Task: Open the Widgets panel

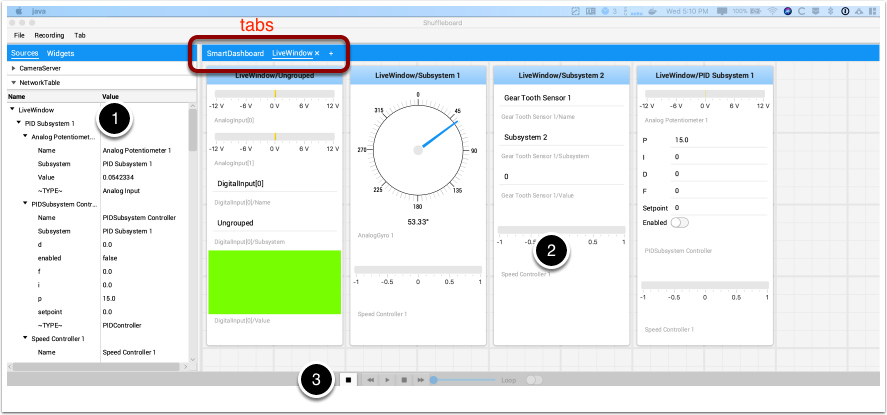Action: 61,53
